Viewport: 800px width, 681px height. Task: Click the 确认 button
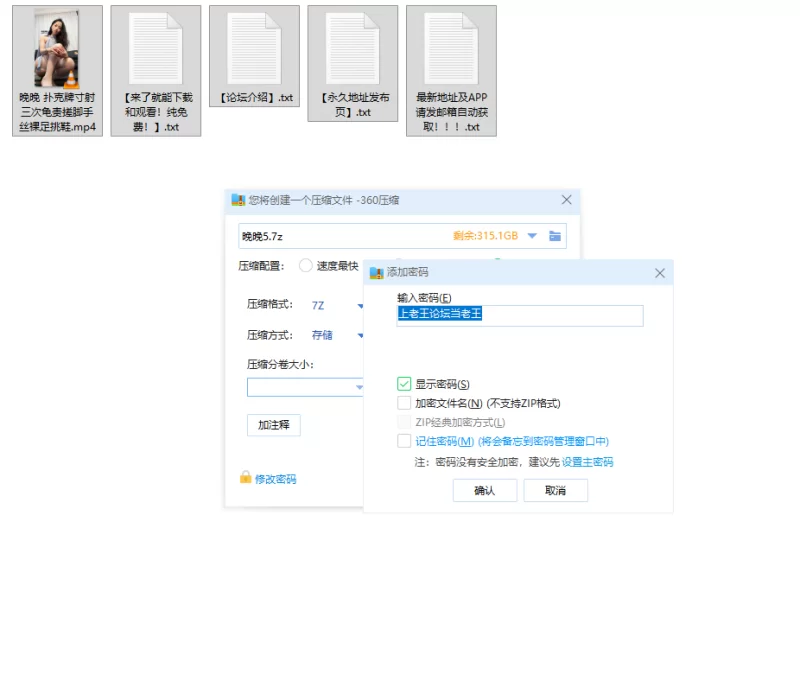[485, 490]
